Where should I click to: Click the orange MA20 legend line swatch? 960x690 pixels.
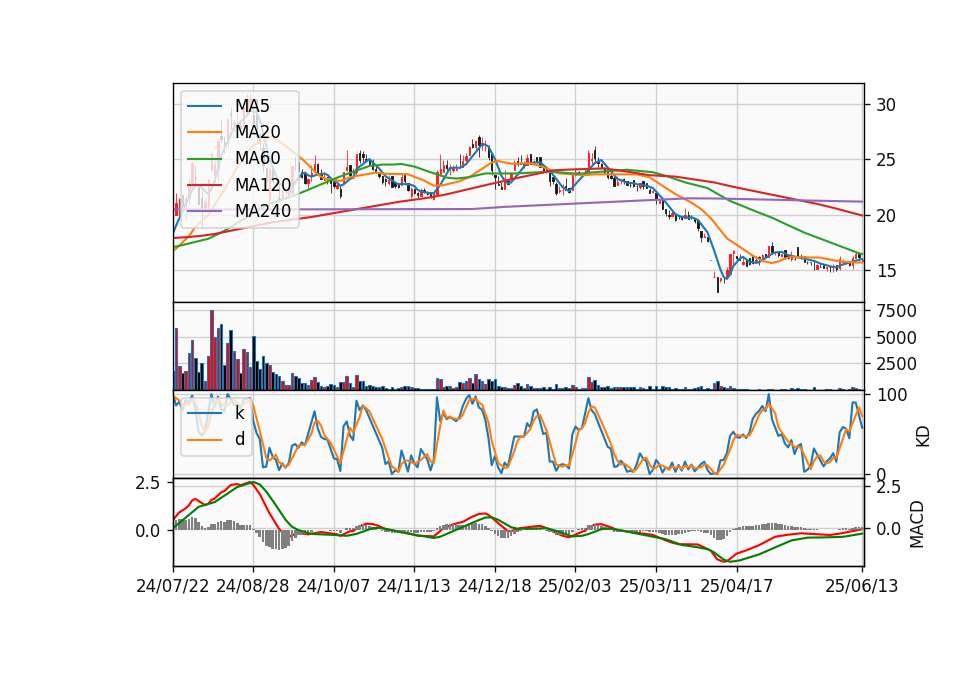(x=204, y=132)
